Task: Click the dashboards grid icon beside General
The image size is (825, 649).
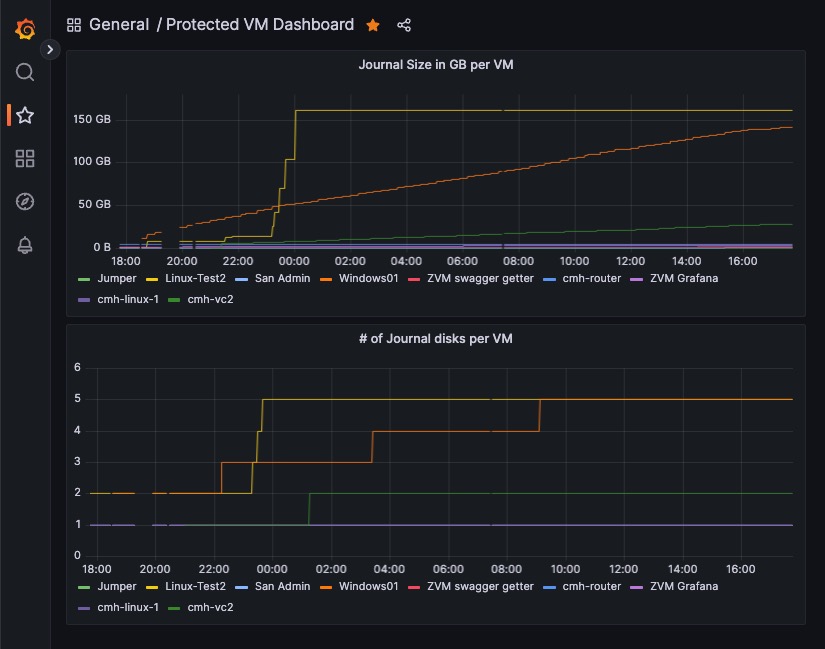Action: [74, 25]
